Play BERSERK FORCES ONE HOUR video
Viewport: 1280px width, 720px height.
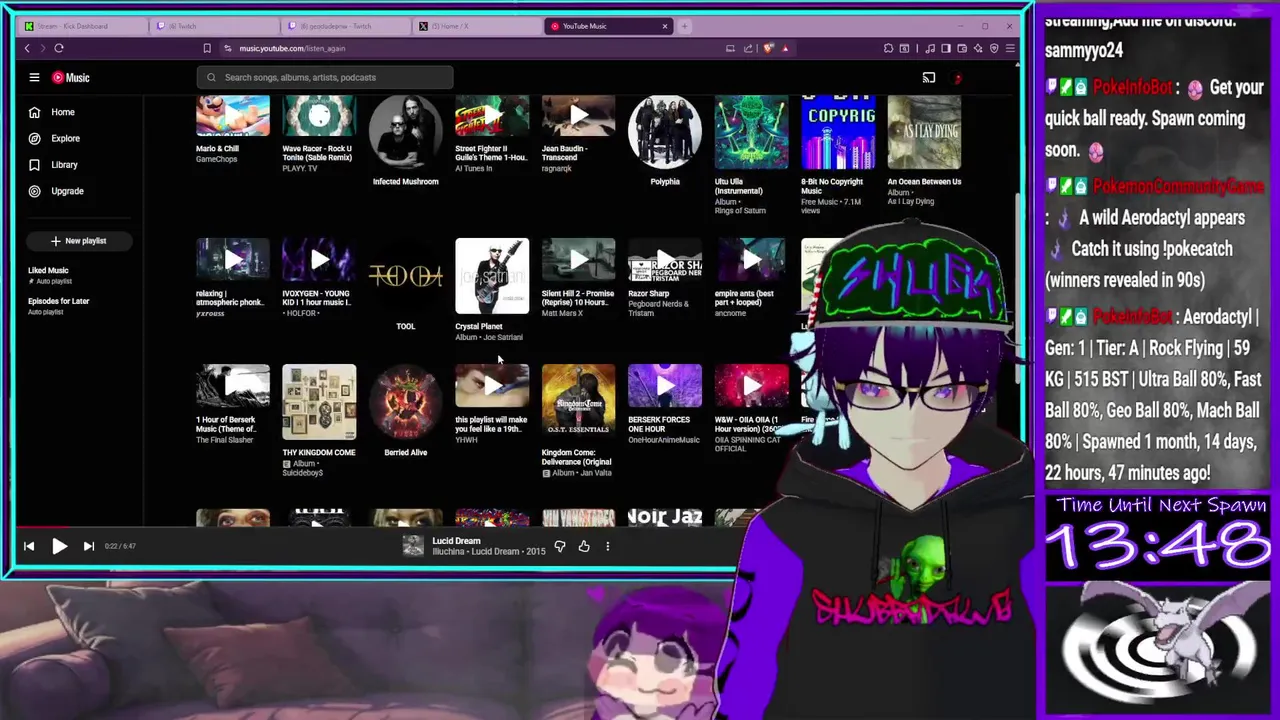(665, 386)
